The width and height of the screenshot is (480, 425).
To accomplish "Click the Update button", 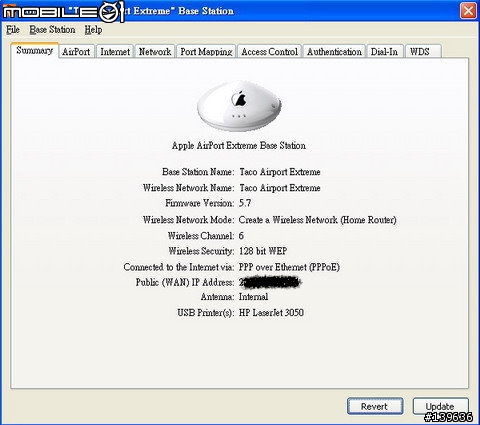I will [440, 406].
